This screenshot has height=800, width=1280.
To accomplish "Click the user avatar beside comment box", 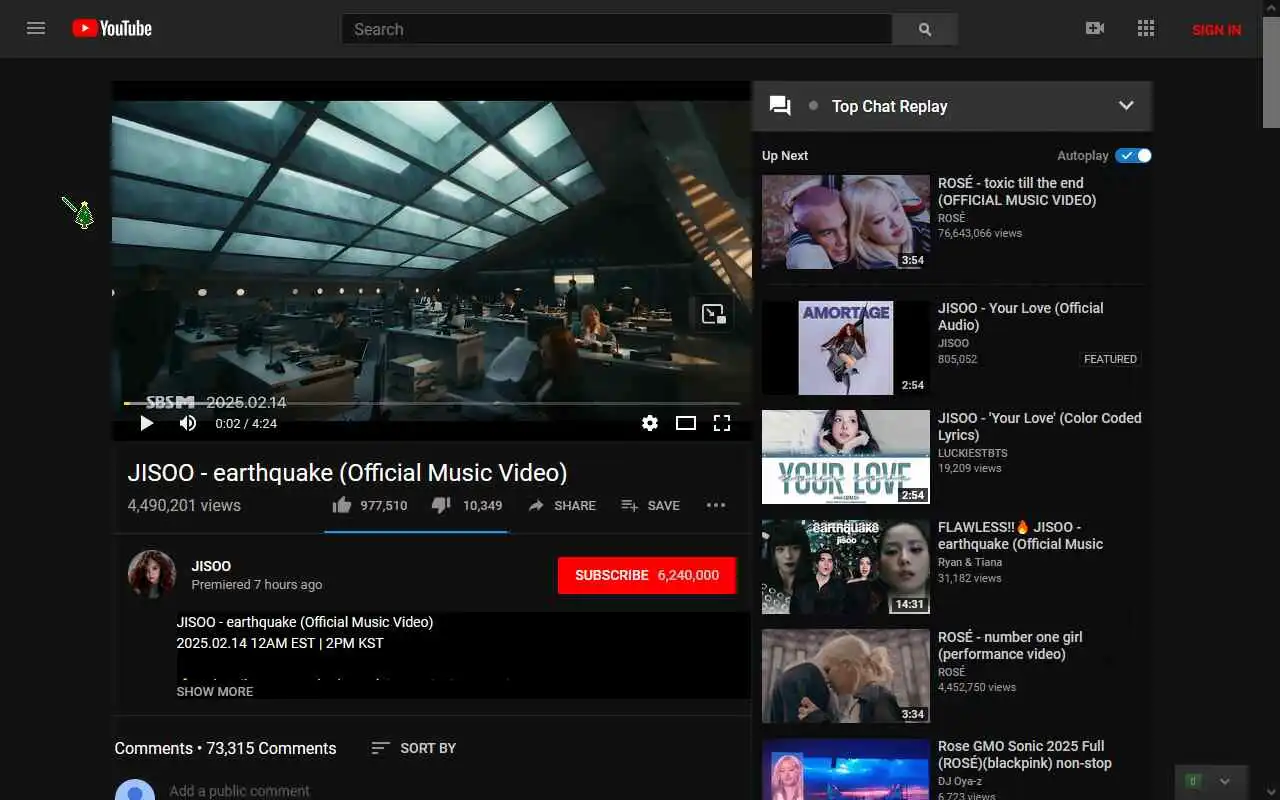I will point(135,790).
